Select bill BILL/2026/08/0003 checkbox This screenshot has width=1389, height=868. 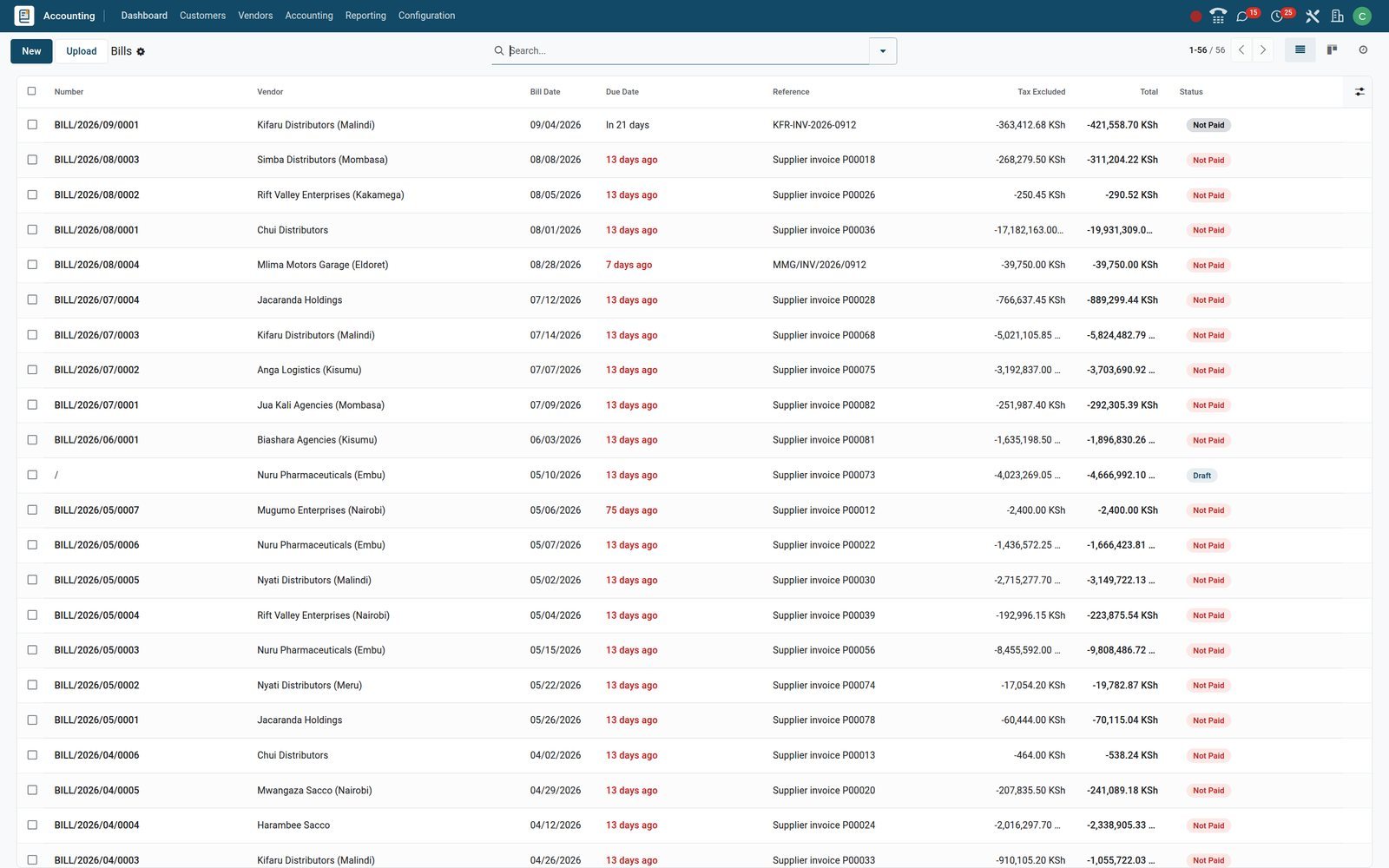click(32, 160)
